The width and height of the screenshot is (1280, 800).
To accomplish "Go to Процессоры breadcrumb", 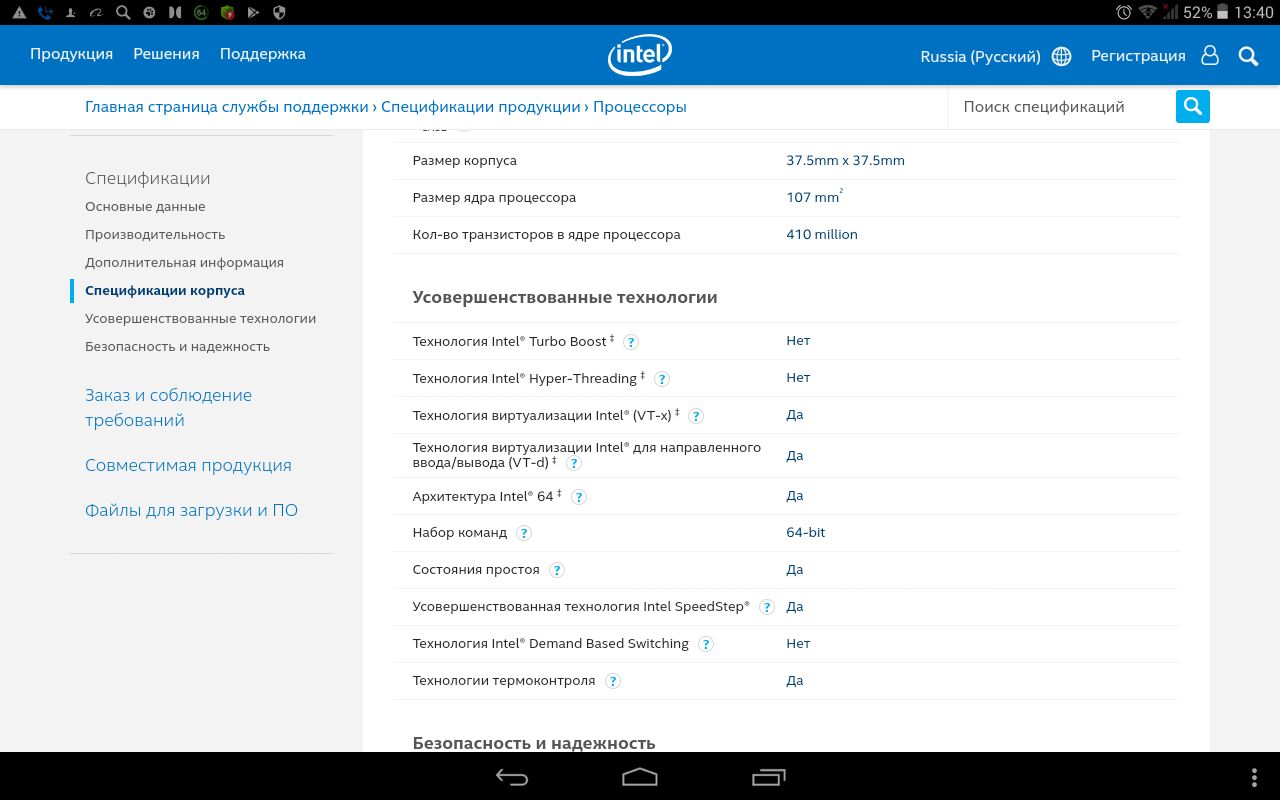I will tap(640, 106).
